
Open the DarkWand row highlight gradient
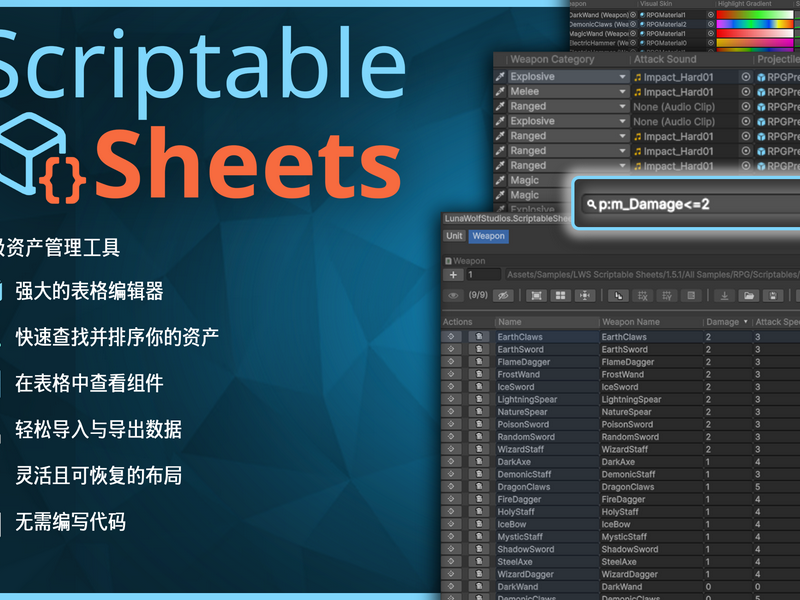click(755, 15)
